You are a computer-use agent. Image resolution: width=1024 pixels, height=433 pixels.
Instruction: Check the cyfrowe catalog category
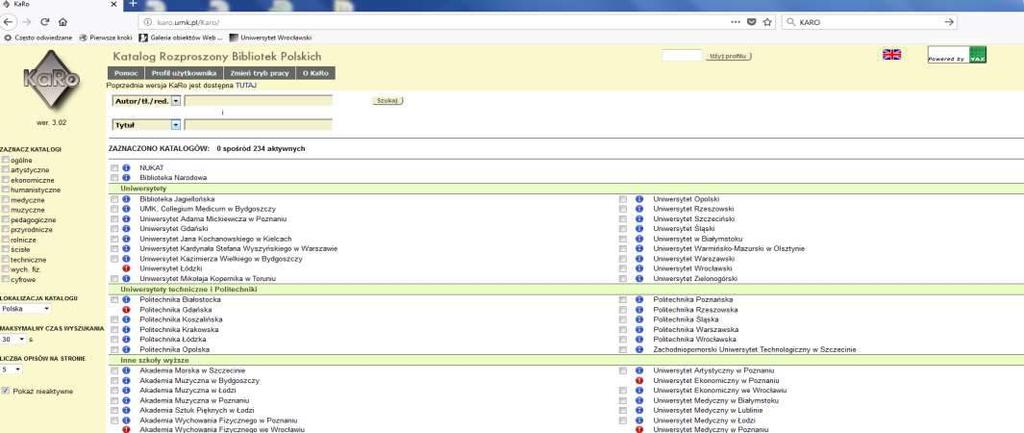(x=5, y=279)
